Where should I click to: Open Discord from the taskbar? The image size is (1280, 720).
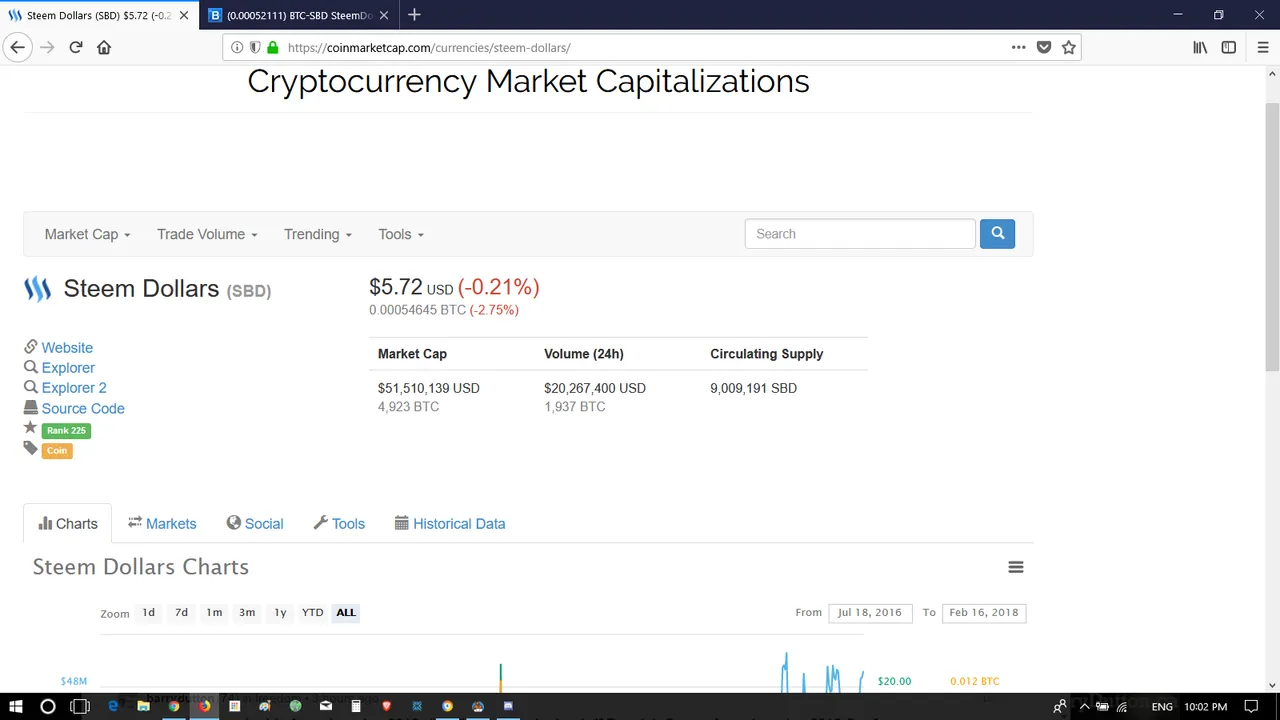point(508,706)
